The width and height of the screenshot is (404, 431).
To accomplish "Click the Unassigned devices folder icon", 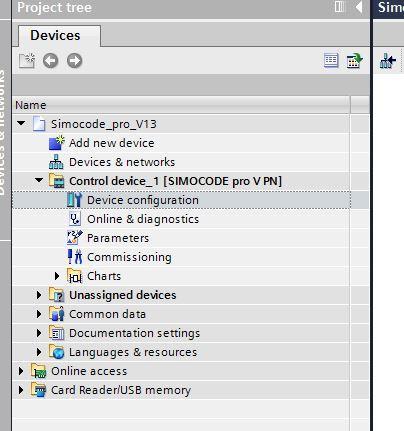I will (57, 295).
